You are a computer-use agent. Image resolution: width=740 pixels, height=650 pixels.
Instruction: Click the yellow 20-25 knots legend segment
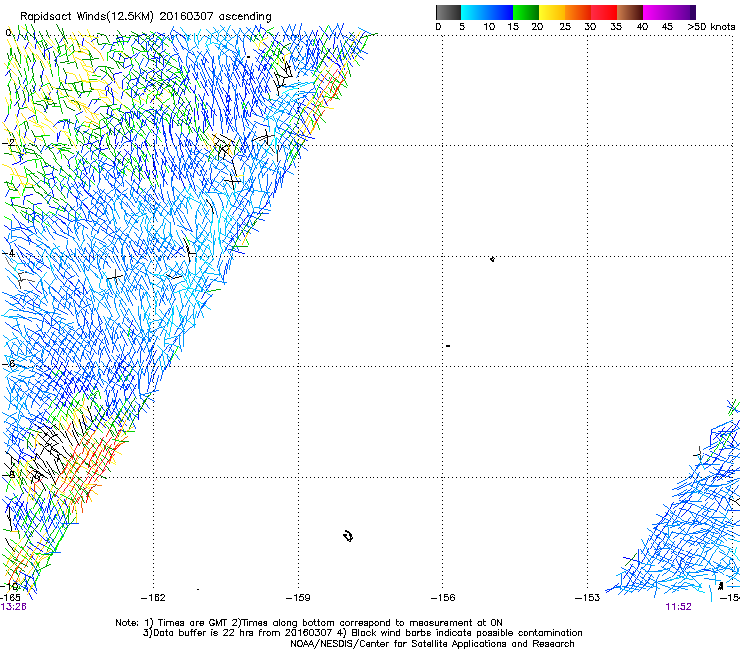pos(552,12)
